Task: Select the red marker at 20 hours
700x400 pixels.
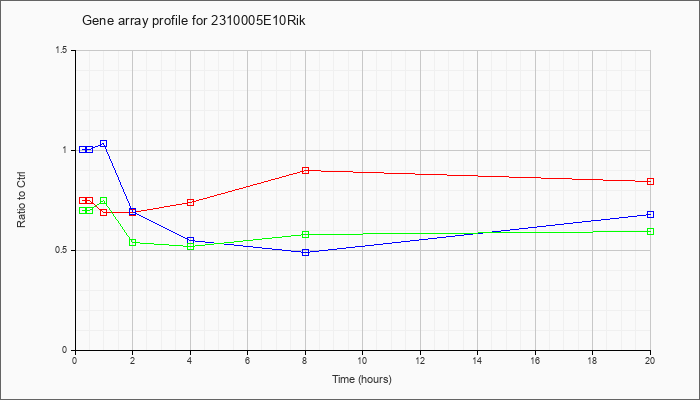Action: pyautogui.click(x=650, y=182)
